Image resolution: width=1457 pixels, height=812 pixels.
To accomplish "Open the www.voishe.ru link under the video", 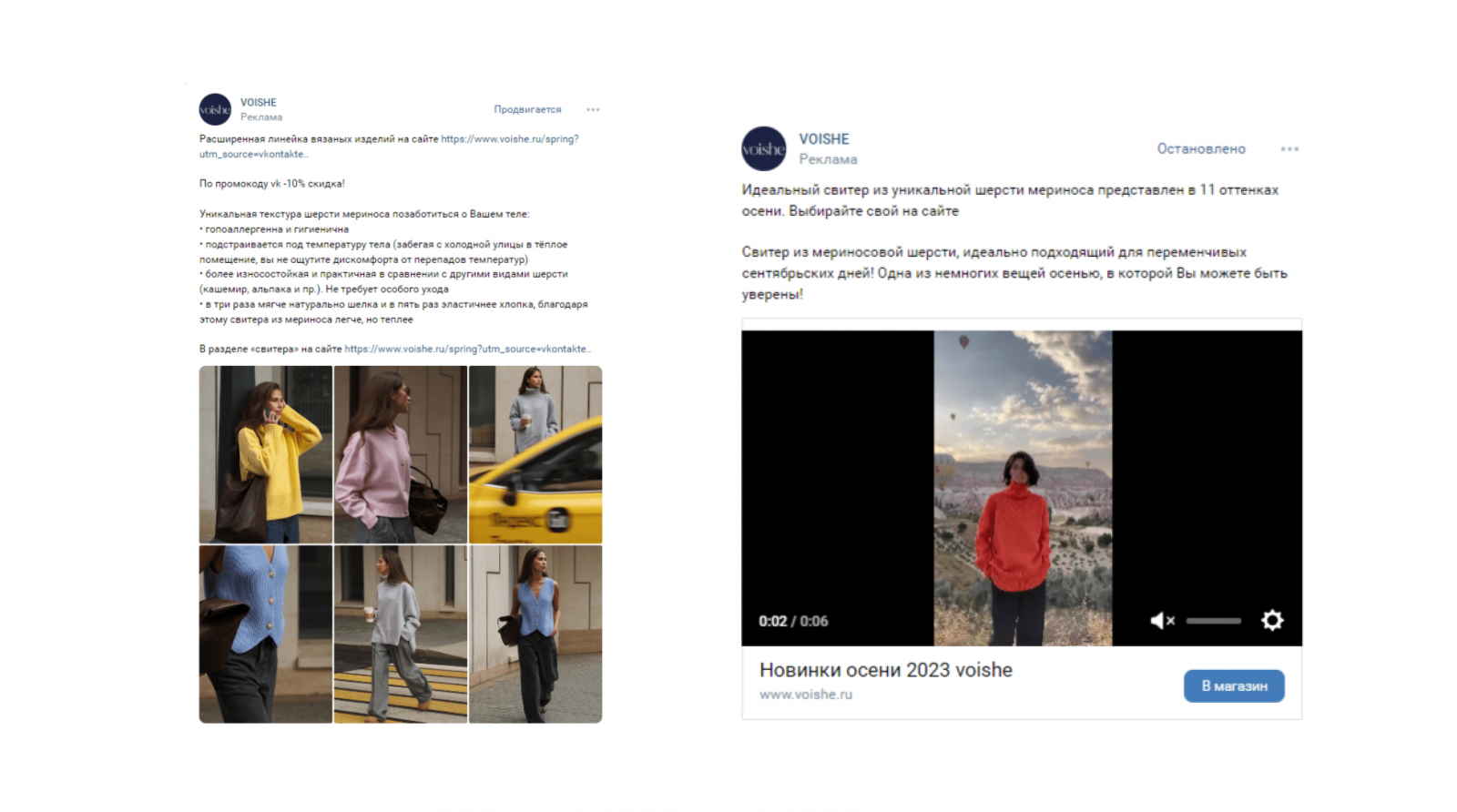I will coord(806,695).
